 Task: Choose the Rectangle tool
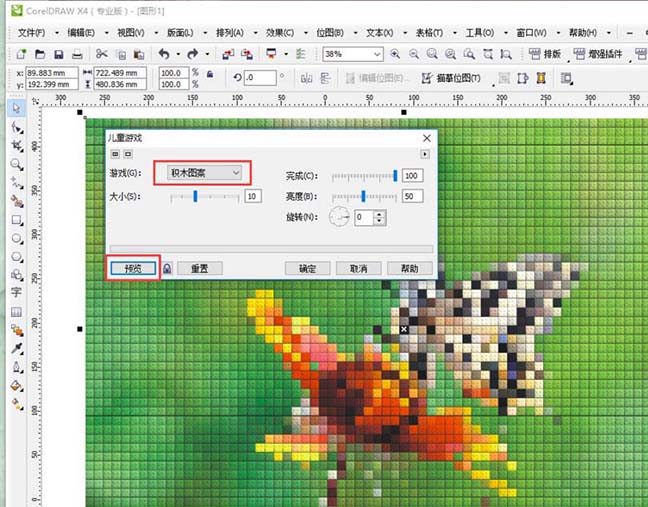(17, 219)
